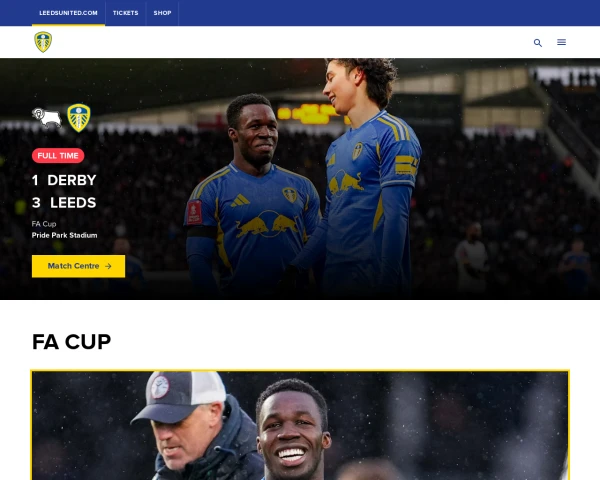Viewport: 600px width, 480px height.
Task: Open the hamburger menu icon
Action: click(561, 42)
